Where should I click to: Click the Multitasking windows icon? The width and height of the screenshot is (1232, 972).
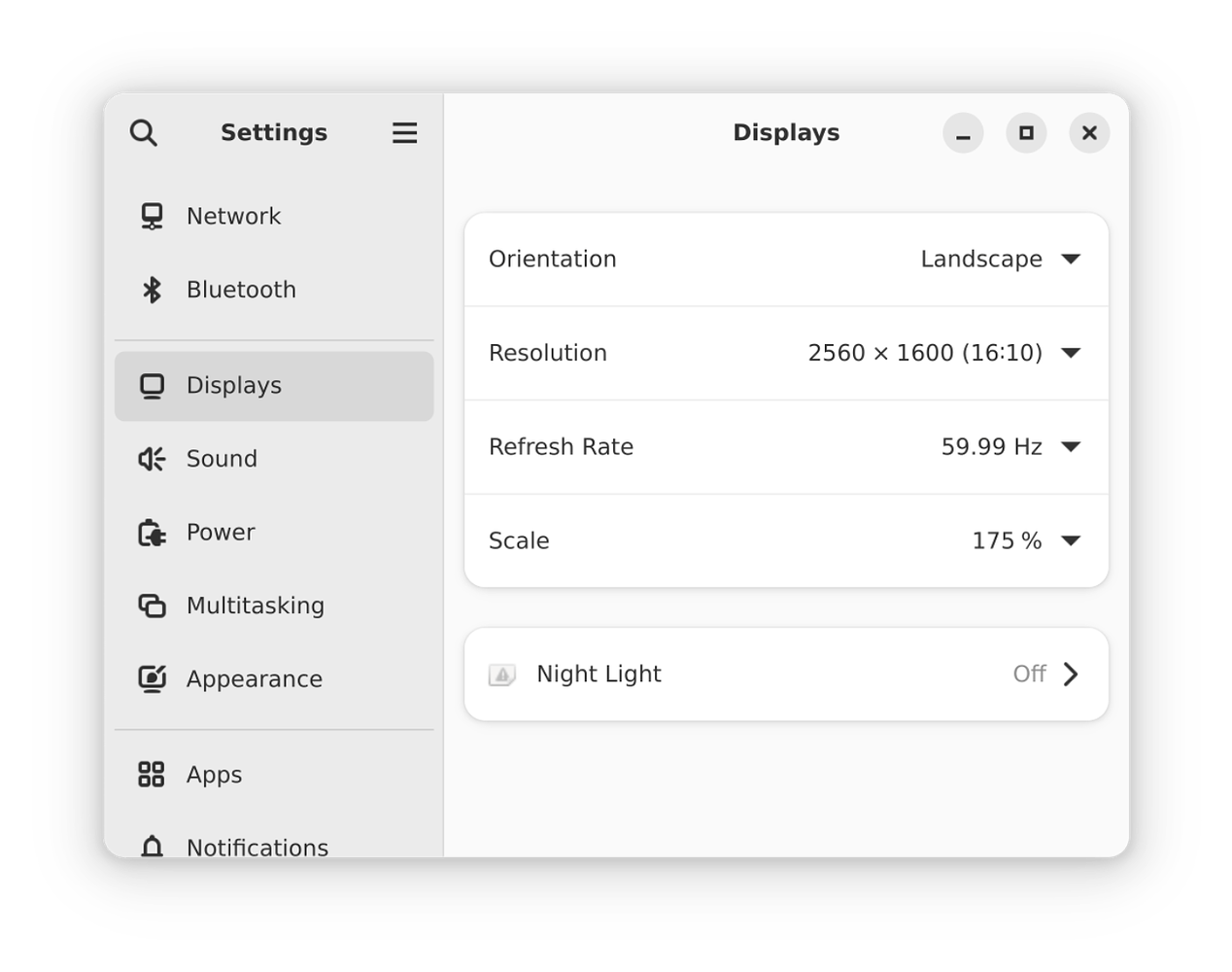[x=152, y=605]
